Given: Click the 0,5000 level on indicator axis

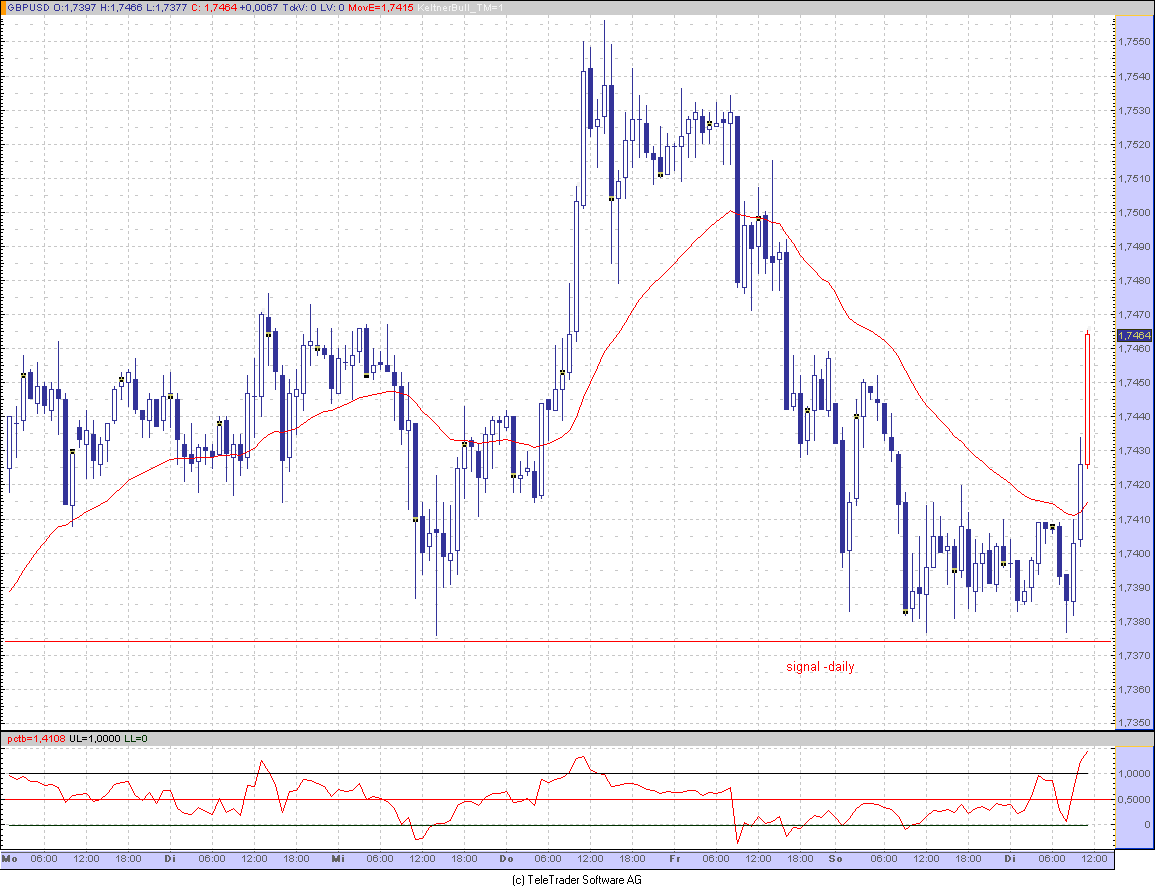Looking at the screenshot, I should 1134,799.
